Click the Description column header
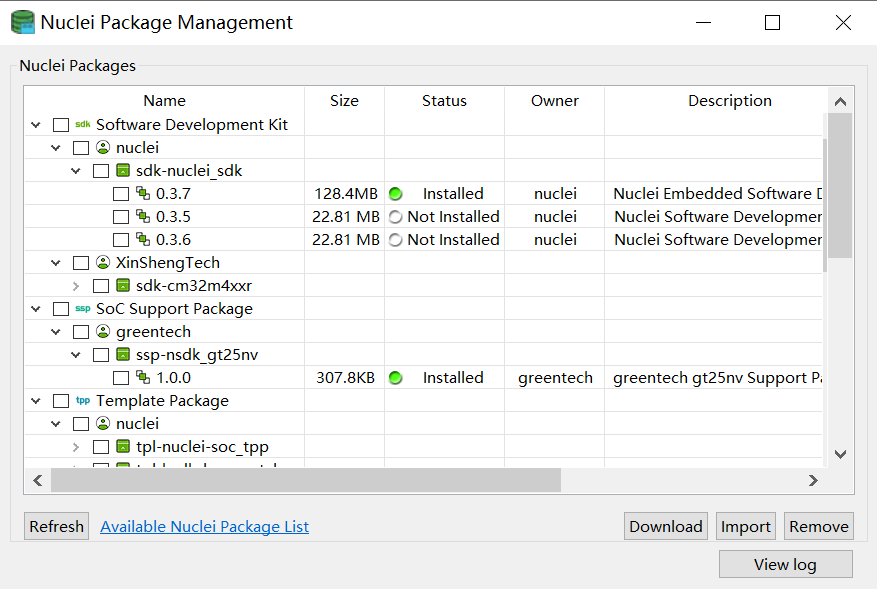This screenshot has height=589, width=877. [730, 101]
